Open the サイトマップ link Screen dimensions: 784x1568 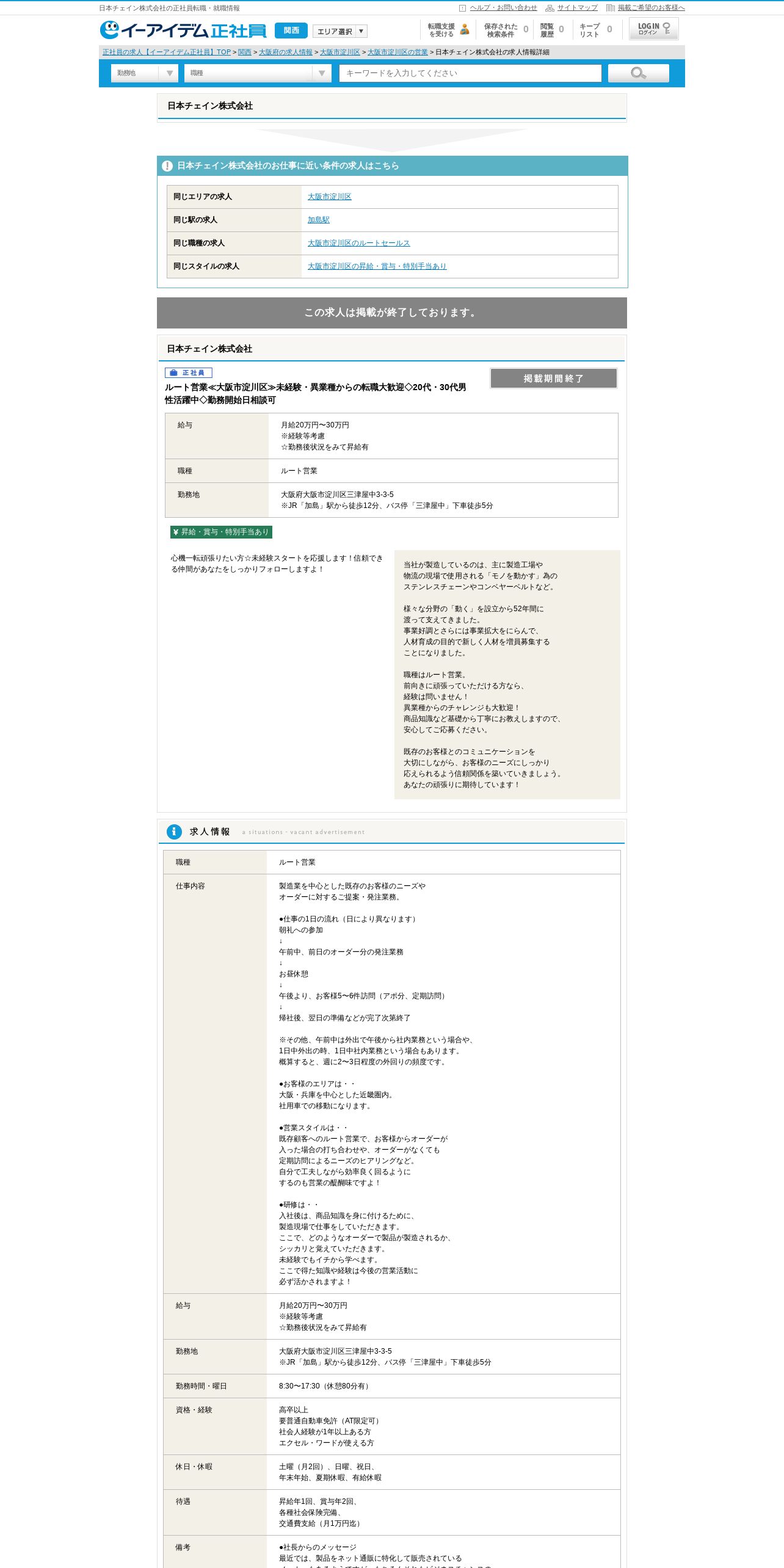tap(577, 8)
